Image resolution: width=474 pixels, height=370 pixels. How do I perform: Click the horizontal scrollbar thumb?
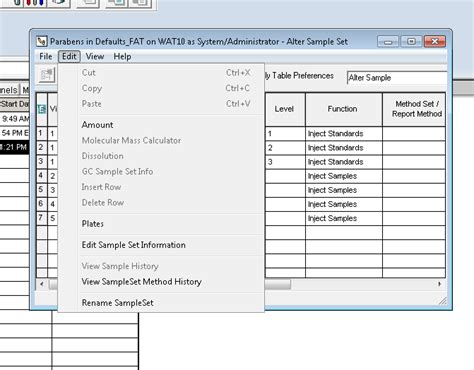coord(278,284)
